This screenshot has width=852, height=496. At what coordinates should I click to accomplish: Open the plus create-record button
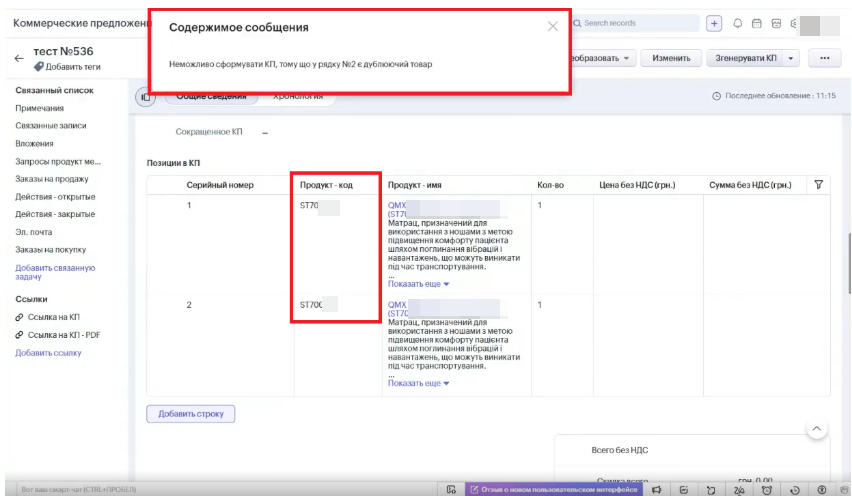coord(714,23)
